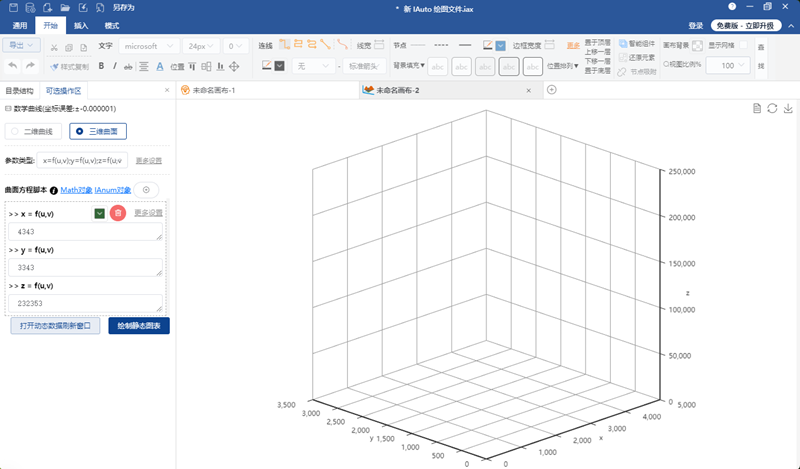This screenshot has width=800, height=469.
Task: Select the 二维曲线 radio button
Action: [33, 131]
